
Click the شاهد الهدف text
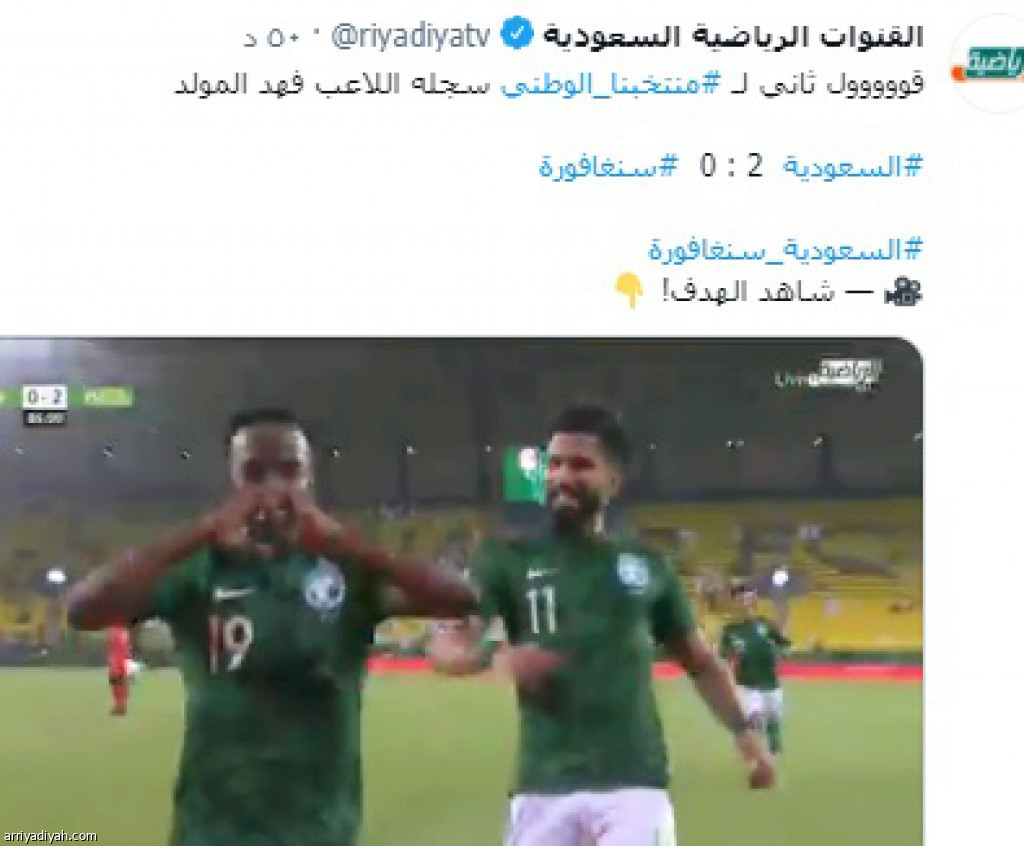click(748, 291)
